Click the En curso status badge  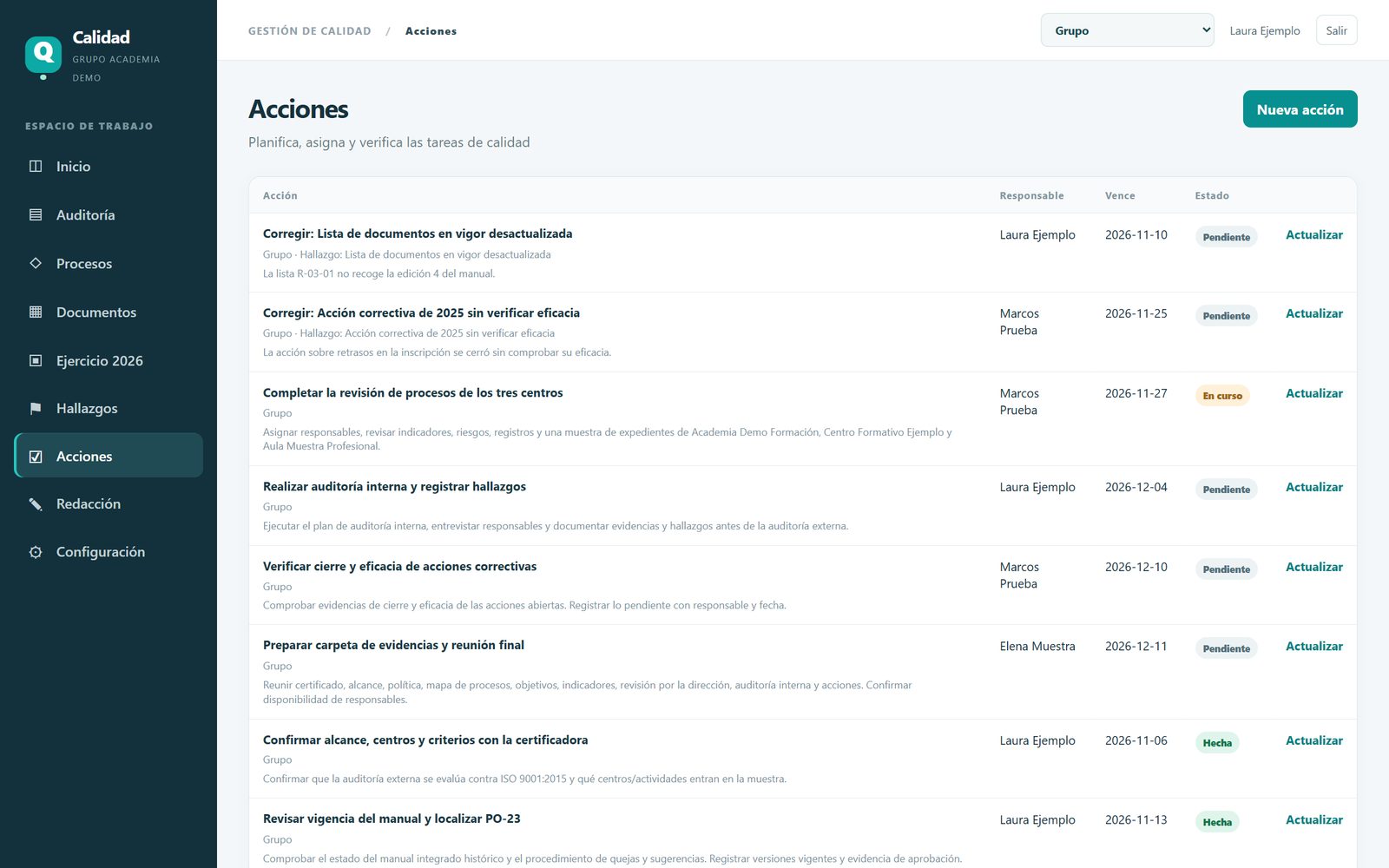click(x=1222, y=396)
